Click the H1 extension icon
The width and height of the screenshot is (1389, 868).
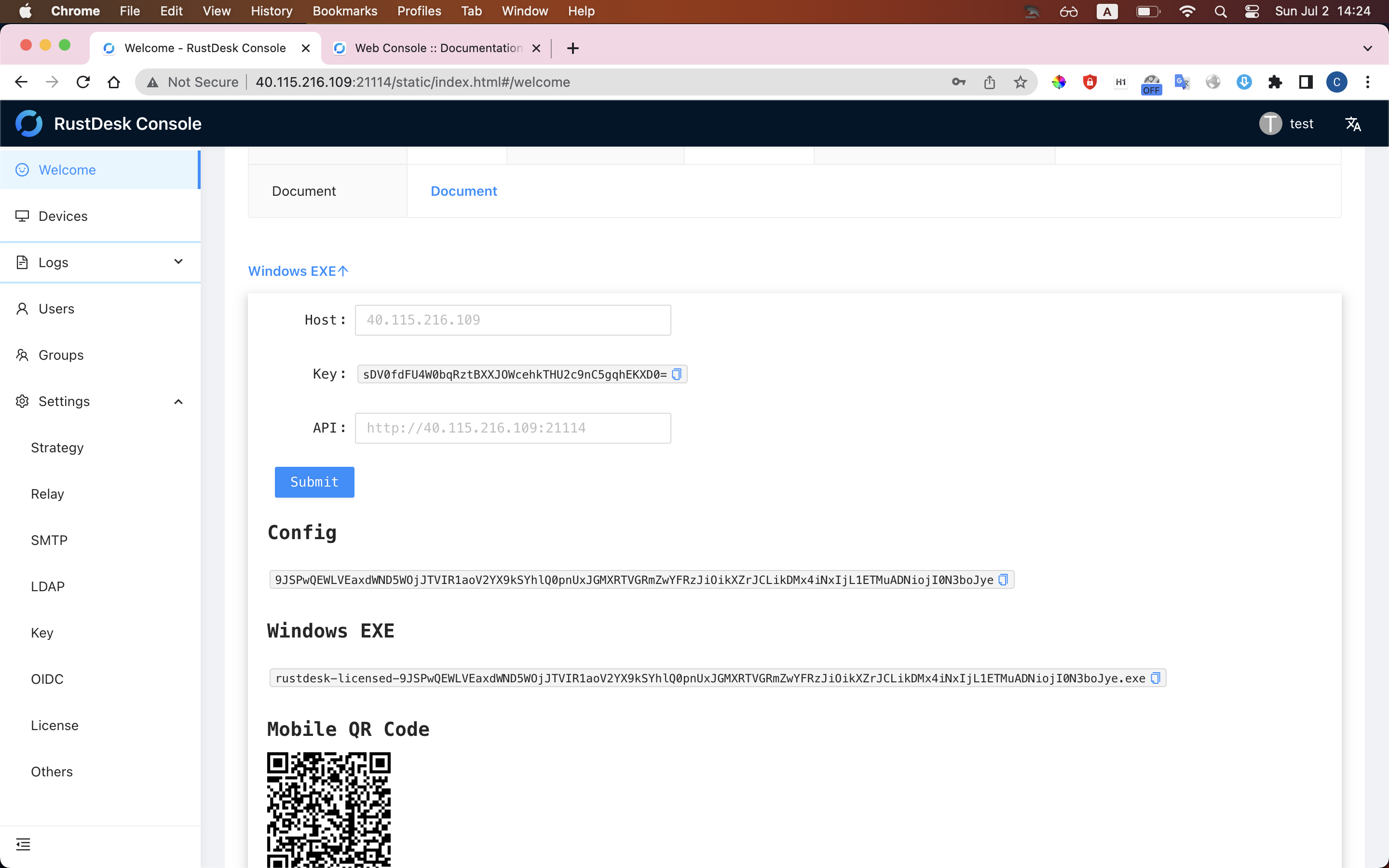pos(1120,82)
